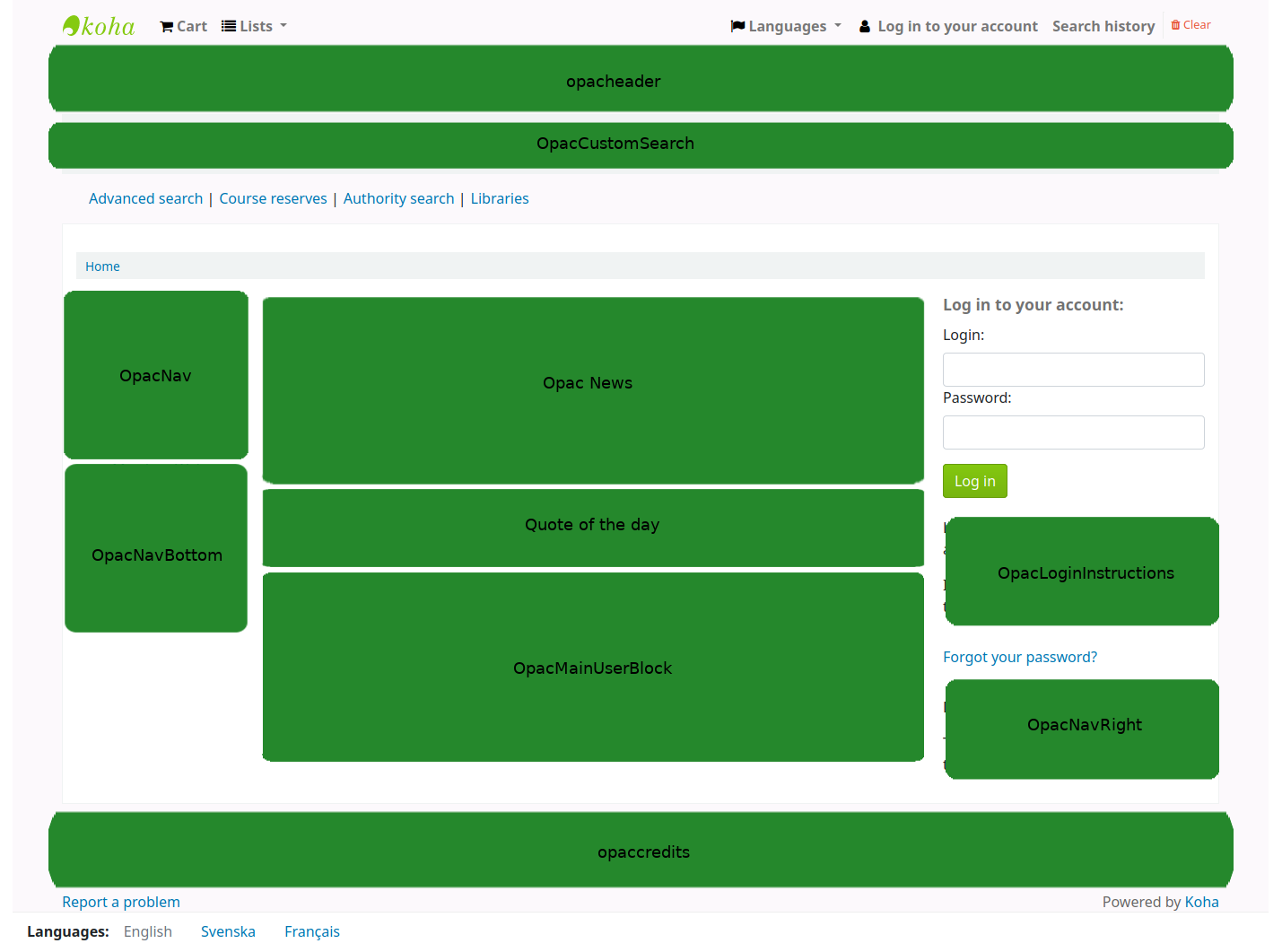View the Libraries page
1282x952 pixels.
click(x=499, y=198)
